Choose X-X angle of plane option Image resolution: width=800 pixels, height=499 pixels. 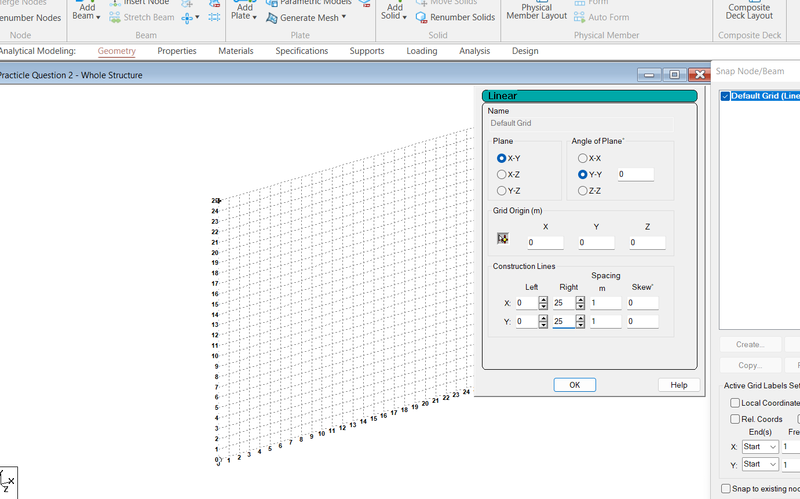pyautogui.click(x=583, y=159)
